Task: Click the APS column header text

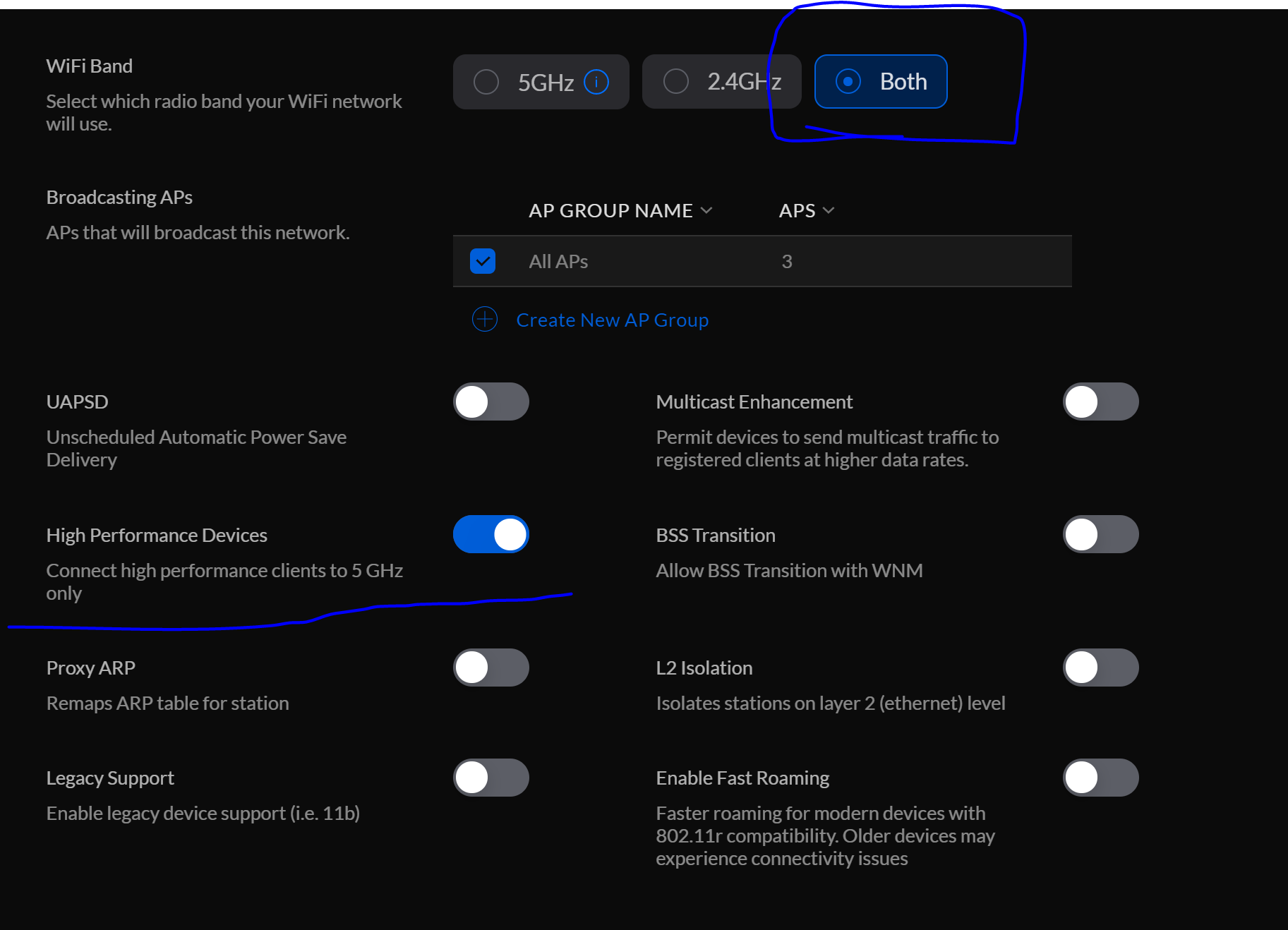Action: click(797, 211)
